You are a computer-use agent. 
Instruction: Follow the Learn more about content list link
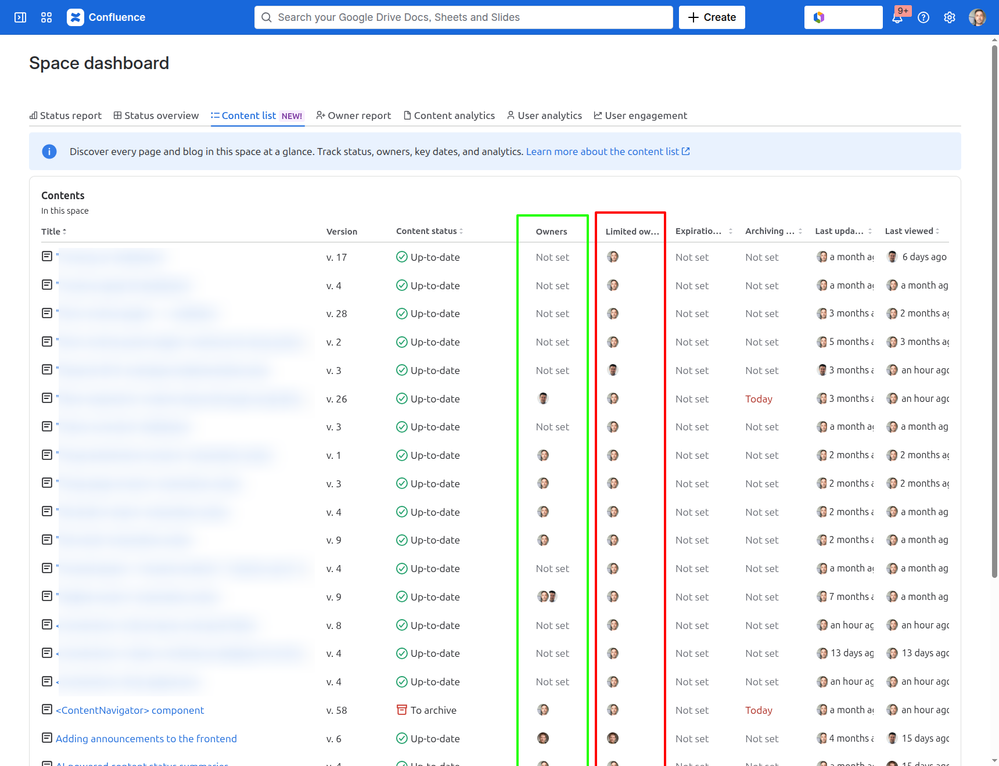[605, 151]
